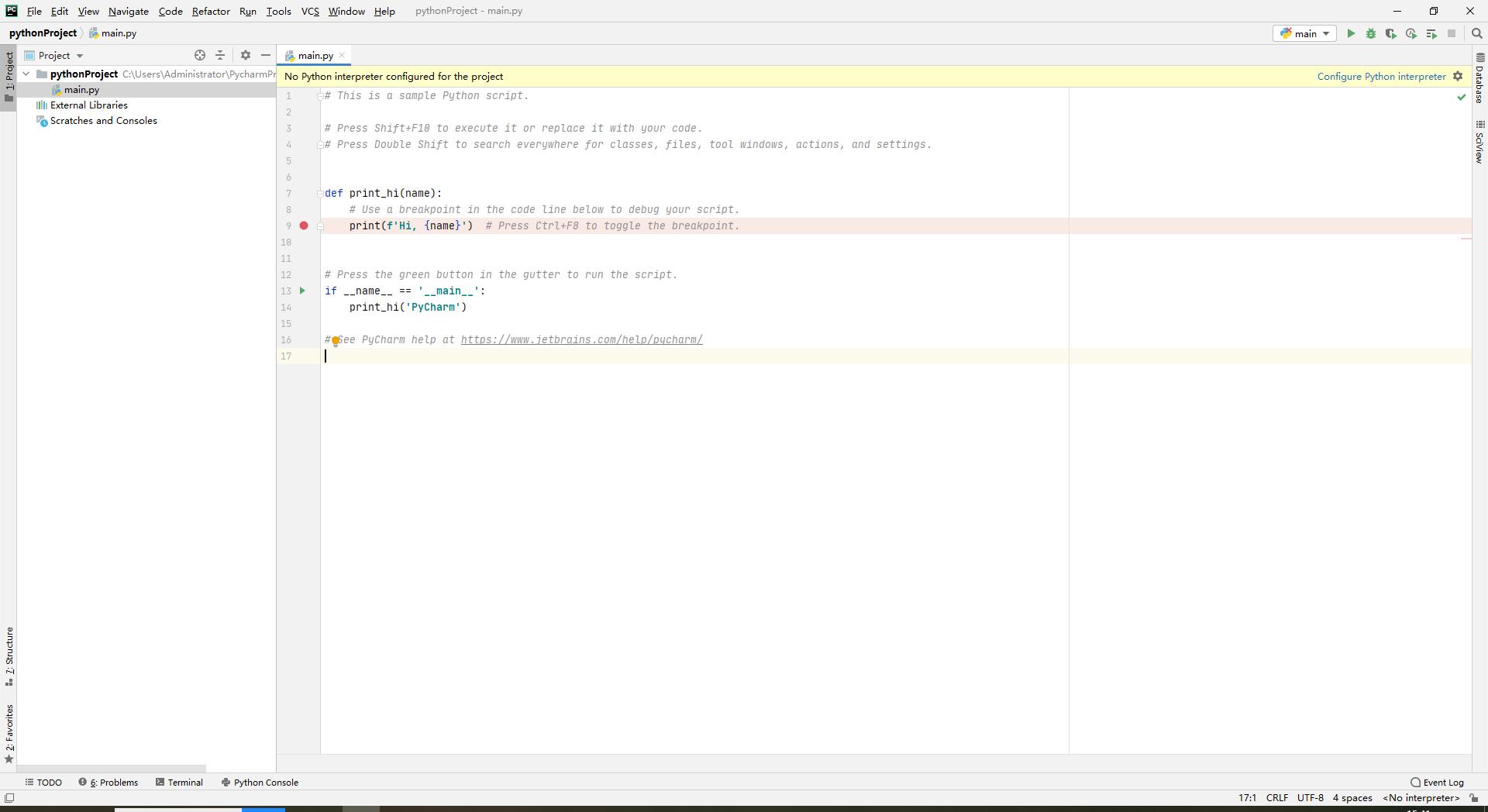Open line separator CRLF selector
The height and width of the screenshot is (812, 1488).
tap(1276, 798)
